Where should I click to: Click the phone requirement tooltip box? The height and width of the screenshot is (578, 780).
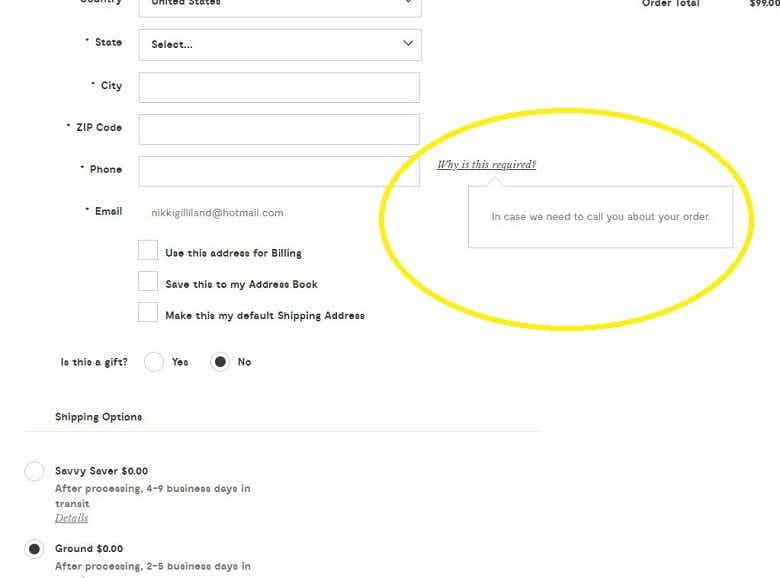tap(600, 217)
